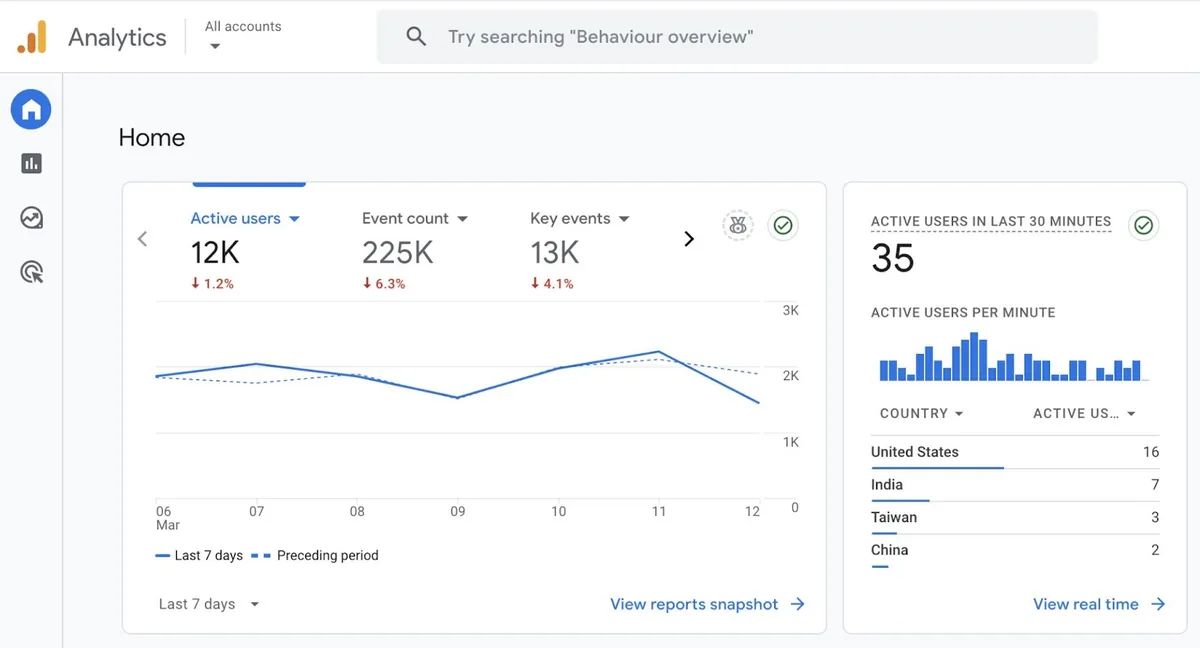
Task: Click the India country row
Action: click(x=1015, y=486)
